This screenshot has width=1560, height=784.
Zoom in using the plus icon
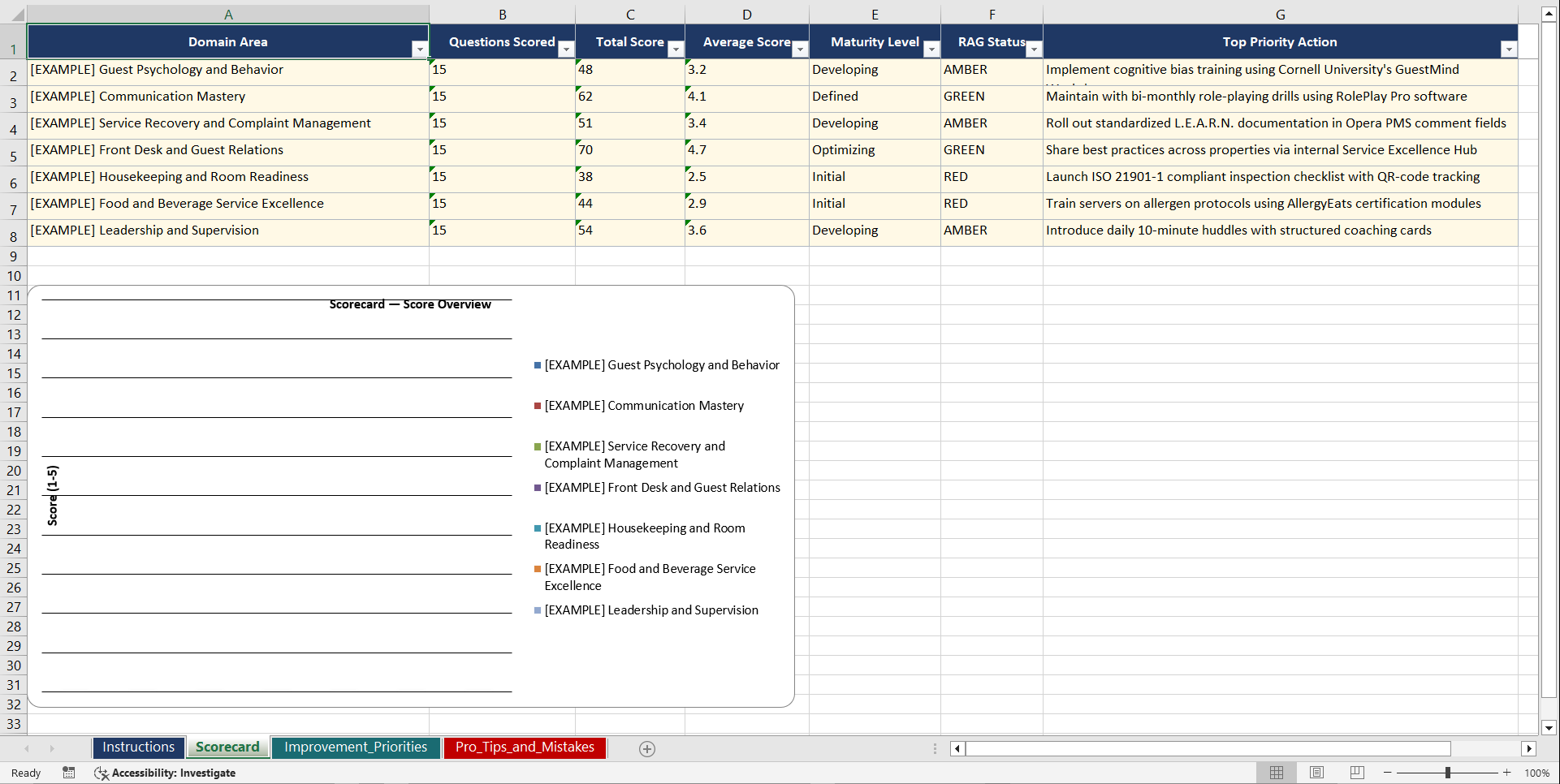[1506, 773]
